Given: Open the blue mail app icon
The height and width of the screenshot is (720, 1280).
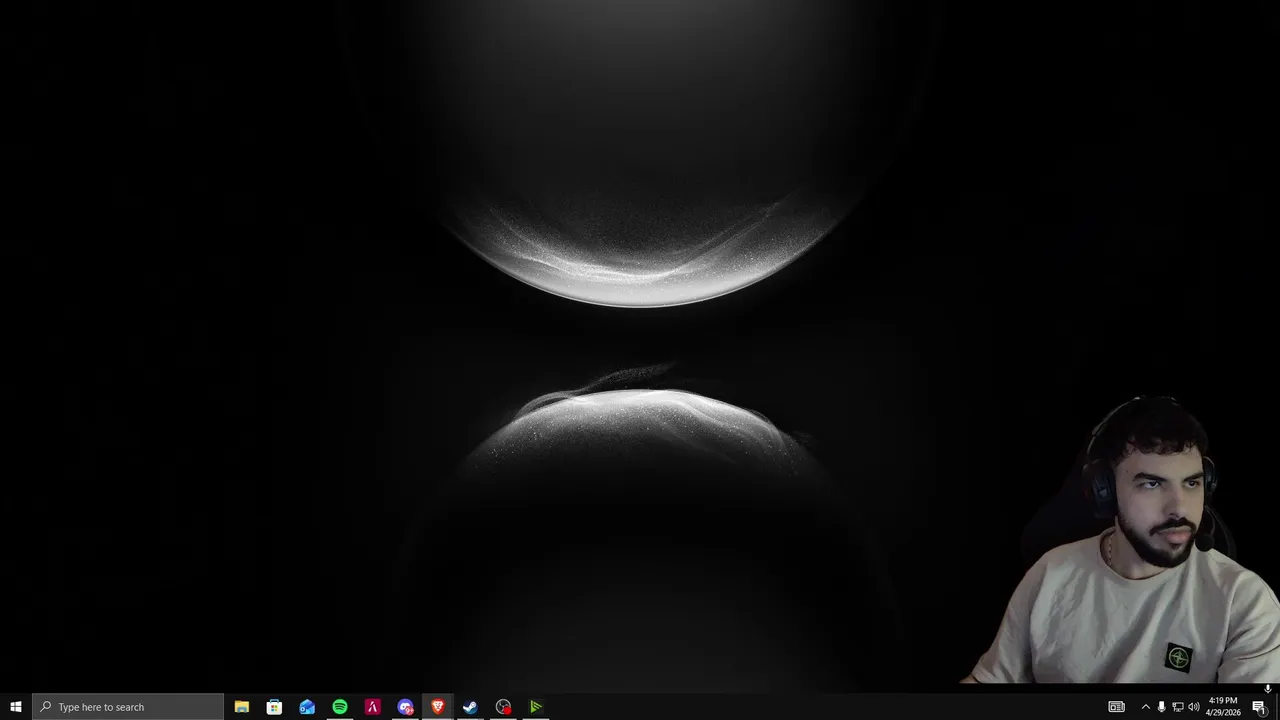Looking at the screenshot, I should [307, 707].
